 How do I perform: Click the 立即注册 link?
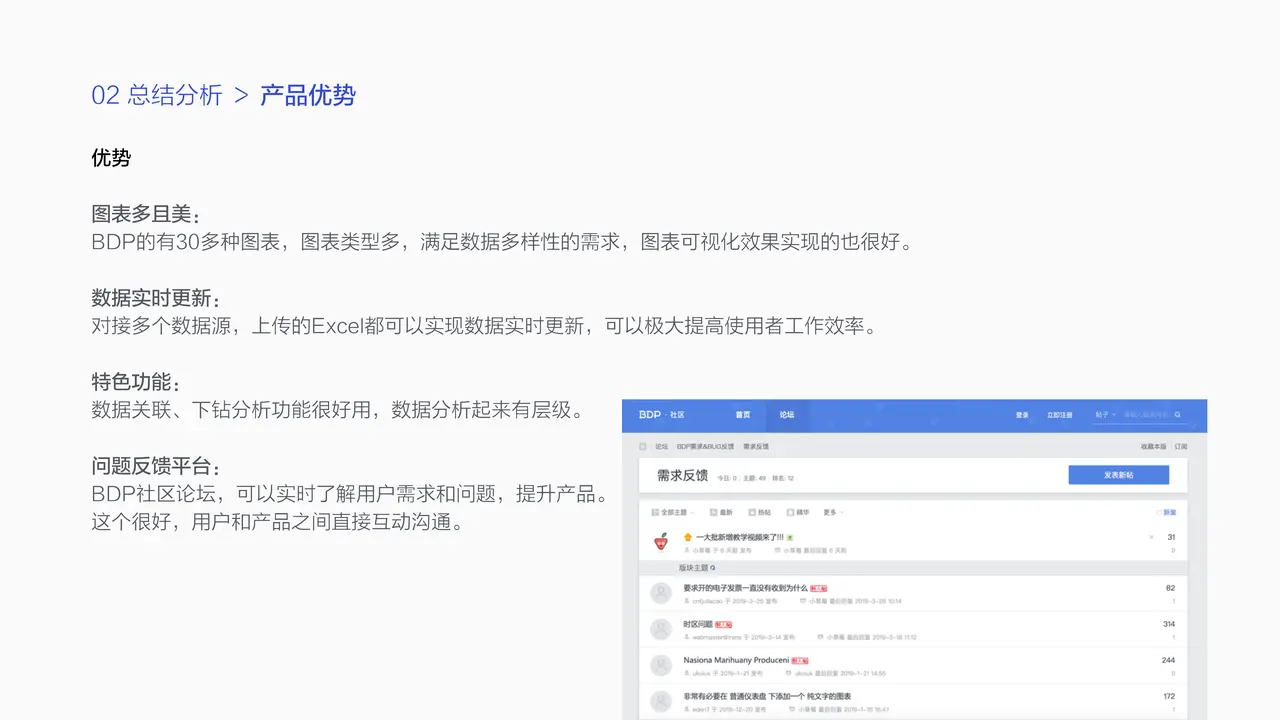pyautogui.click(x=1058, y=415)
